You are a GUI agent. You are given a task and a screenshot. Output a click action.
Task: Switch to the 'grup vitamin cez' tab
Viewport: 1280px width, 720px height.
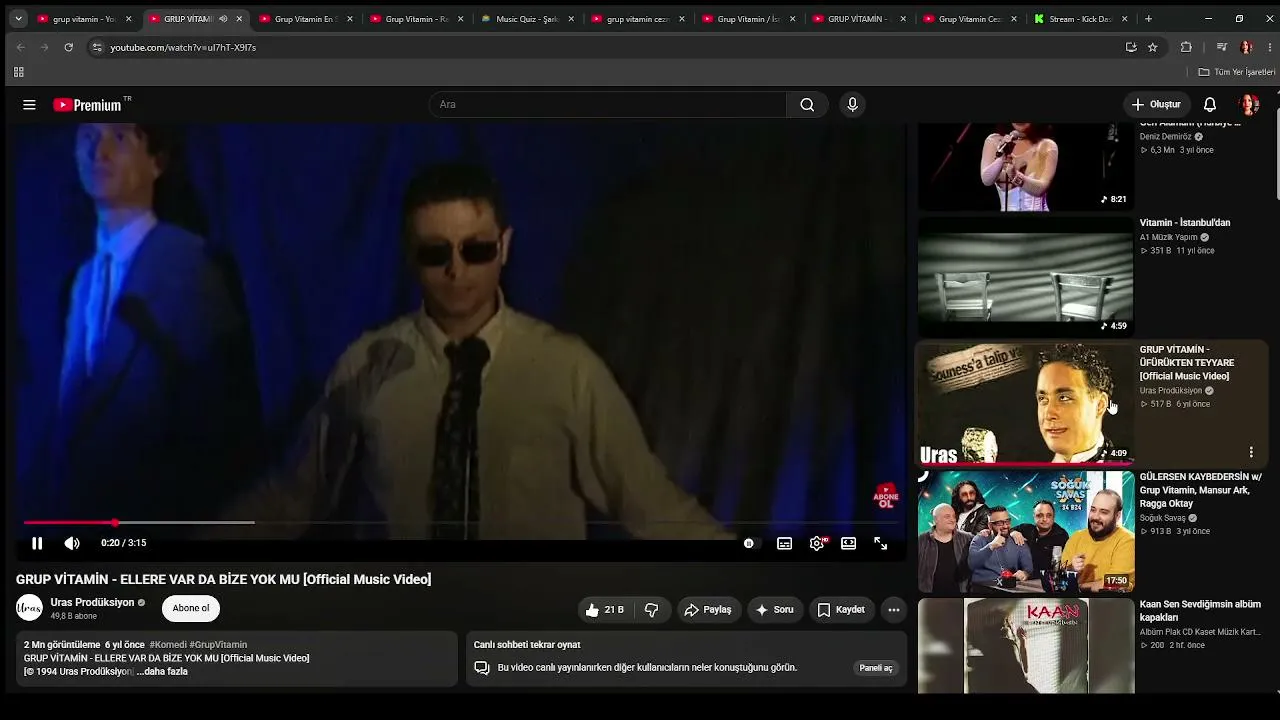[638, 19]
